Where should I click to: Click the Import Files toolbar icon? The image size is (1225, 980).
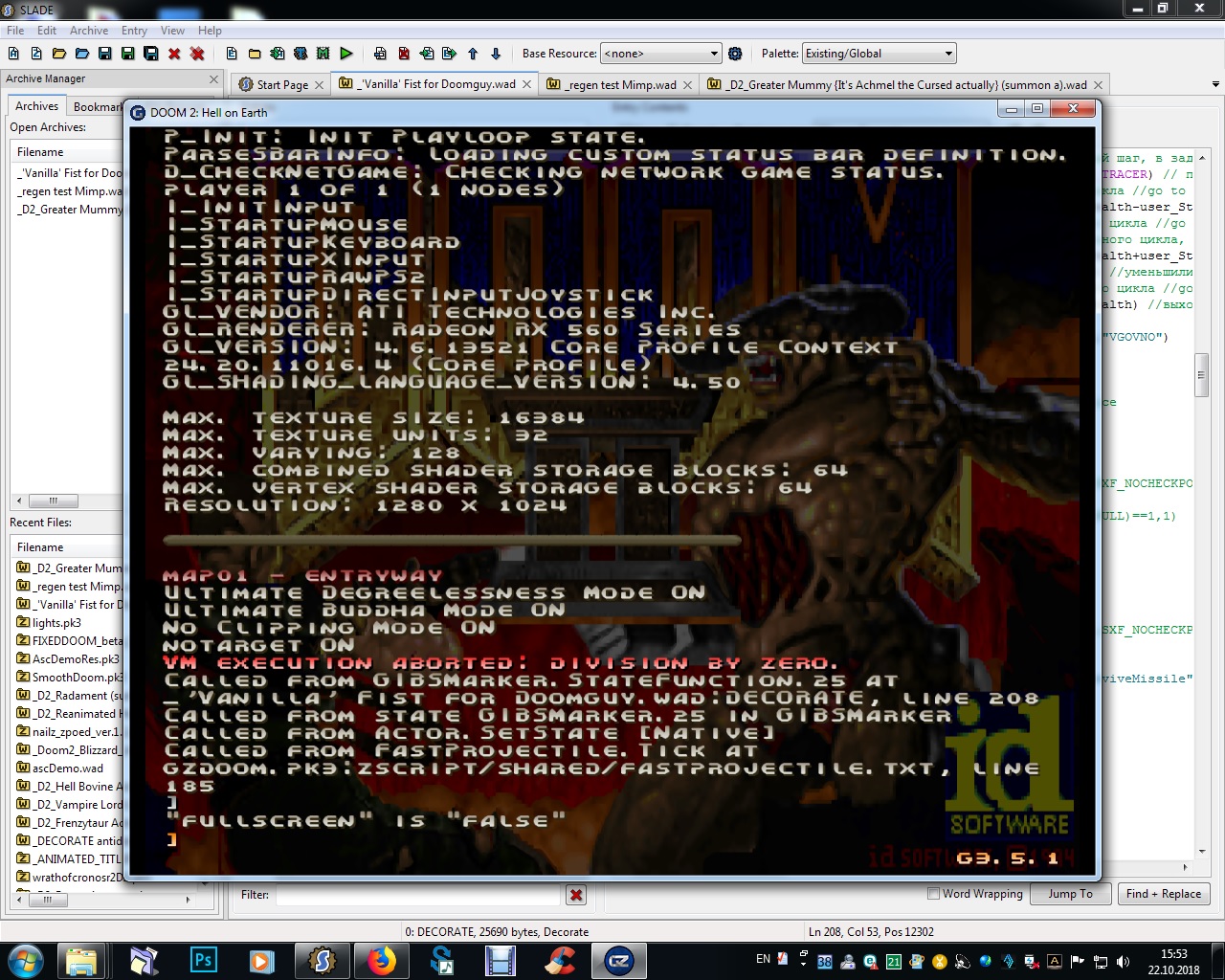[x=278, y=54]
